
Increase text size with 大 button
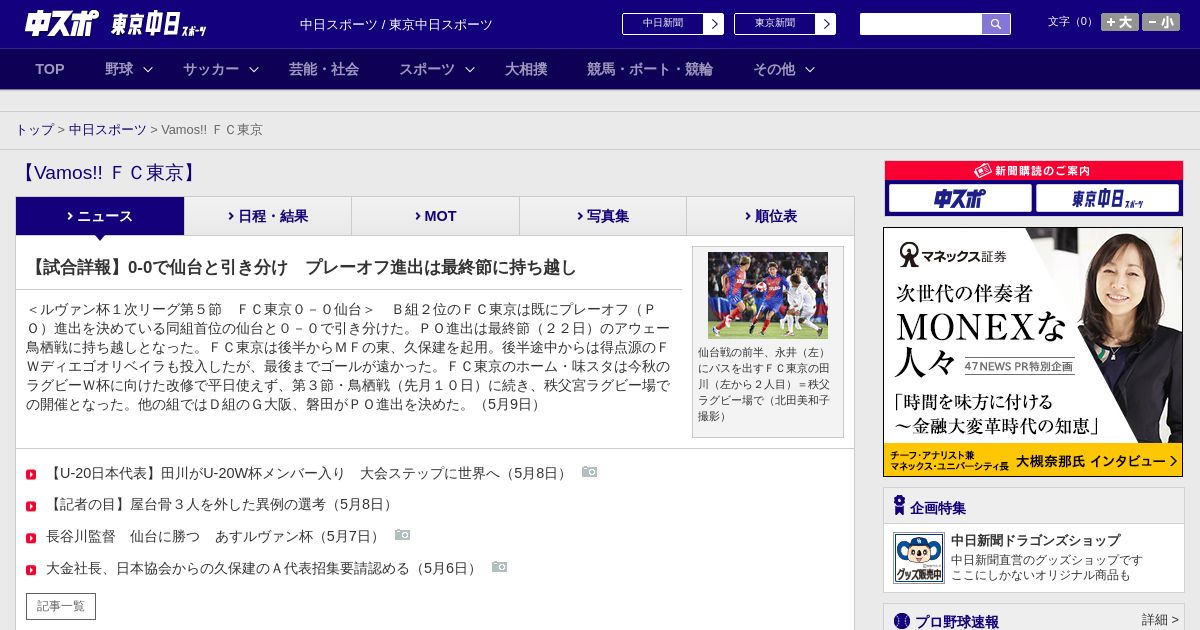(1120, 22)
